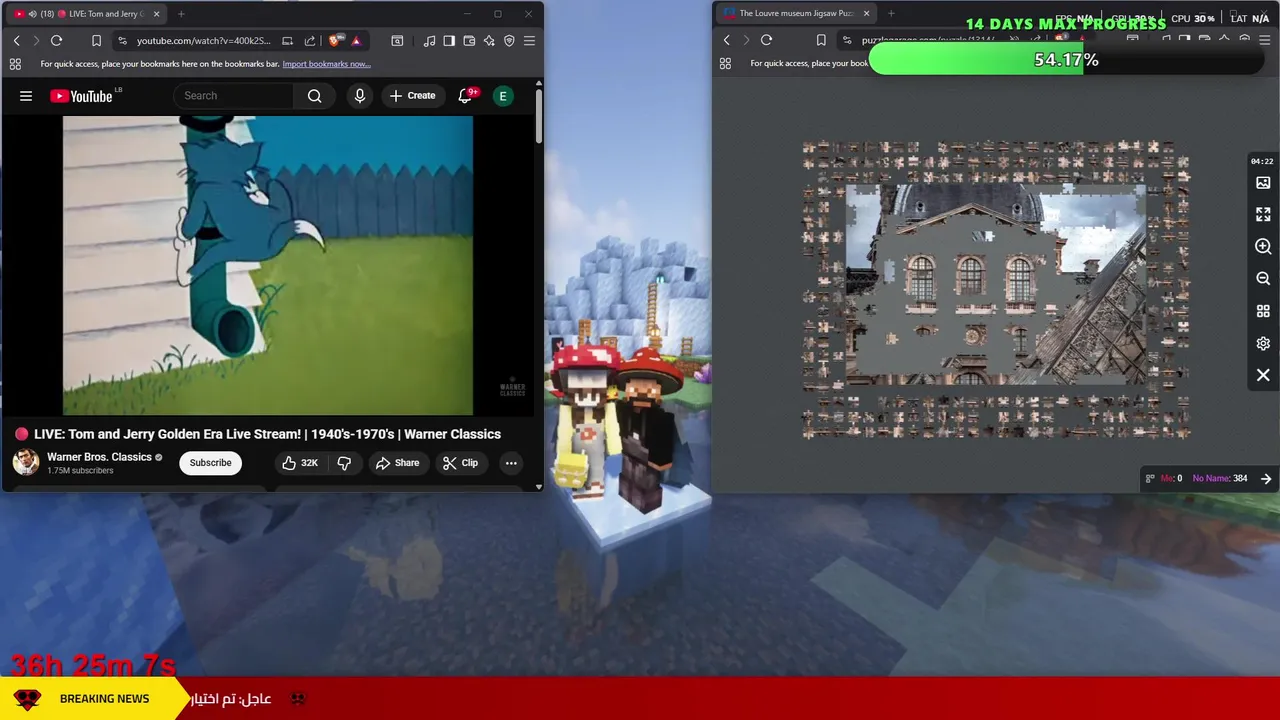Open bookmarks apps grid in YouTube window
Image resolution: width=1280 pixels, height=720 pixels.
point(15,64)
